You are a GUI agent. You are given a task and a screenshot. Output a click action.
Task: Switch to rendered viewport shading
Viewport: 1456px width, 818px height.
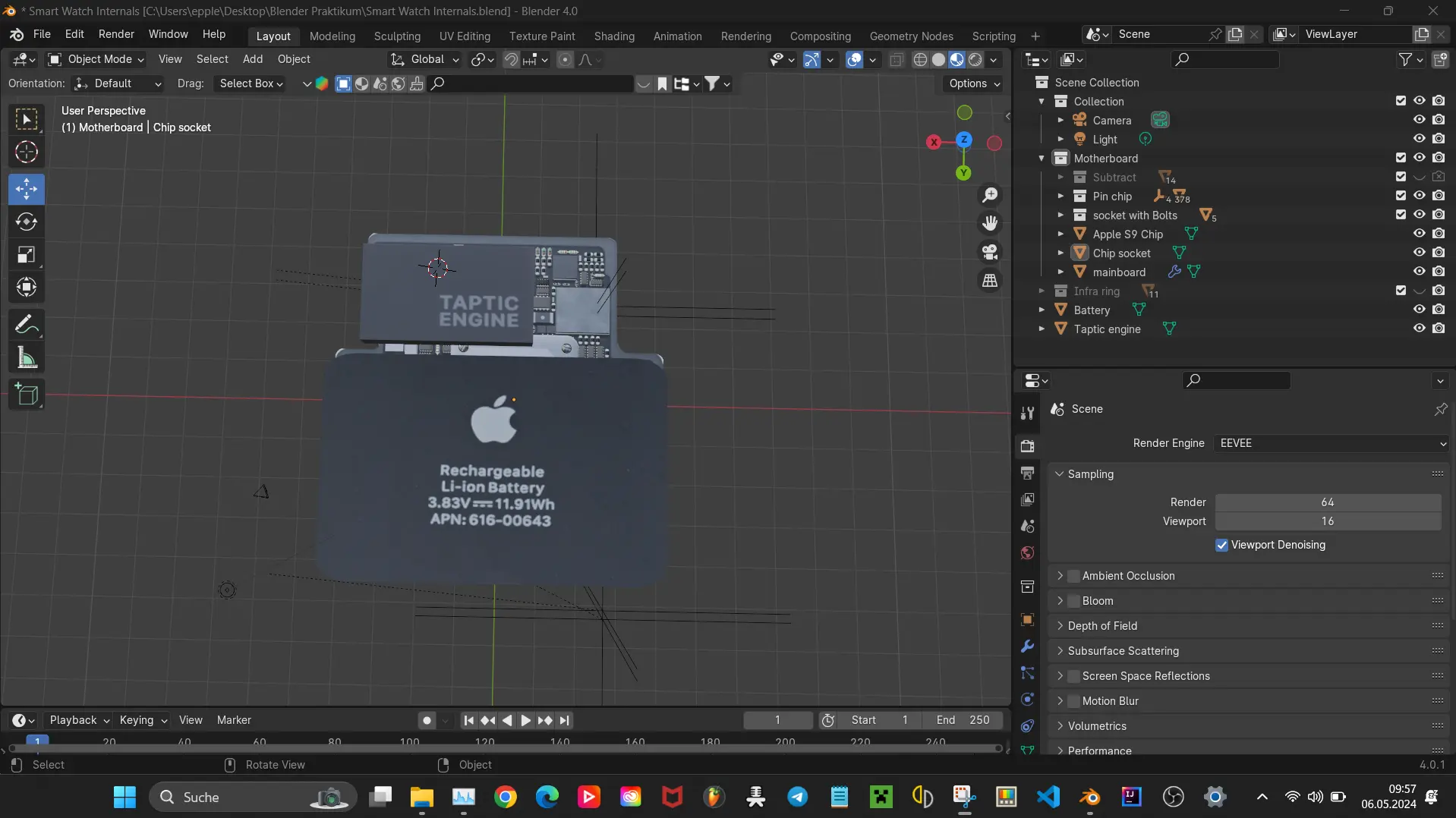(x=975, y=59)
